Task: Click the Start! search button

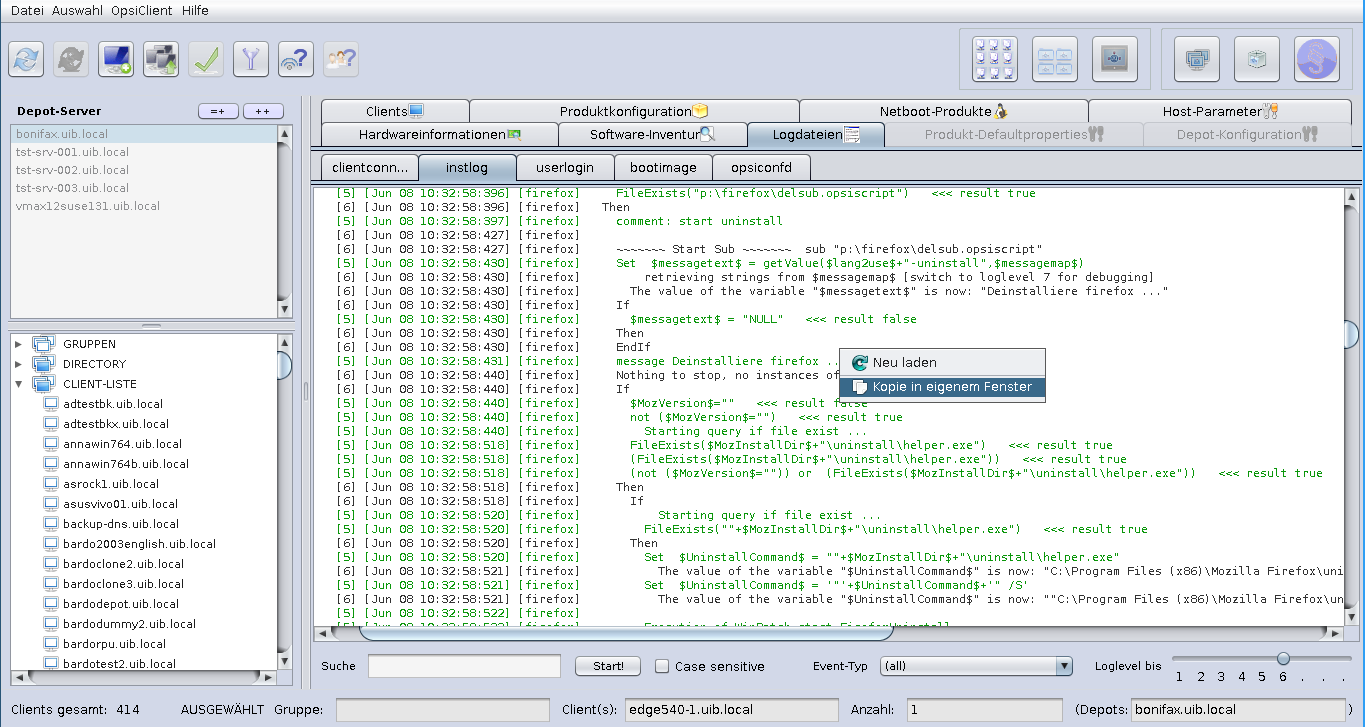Action: click(x=608, y=666)
